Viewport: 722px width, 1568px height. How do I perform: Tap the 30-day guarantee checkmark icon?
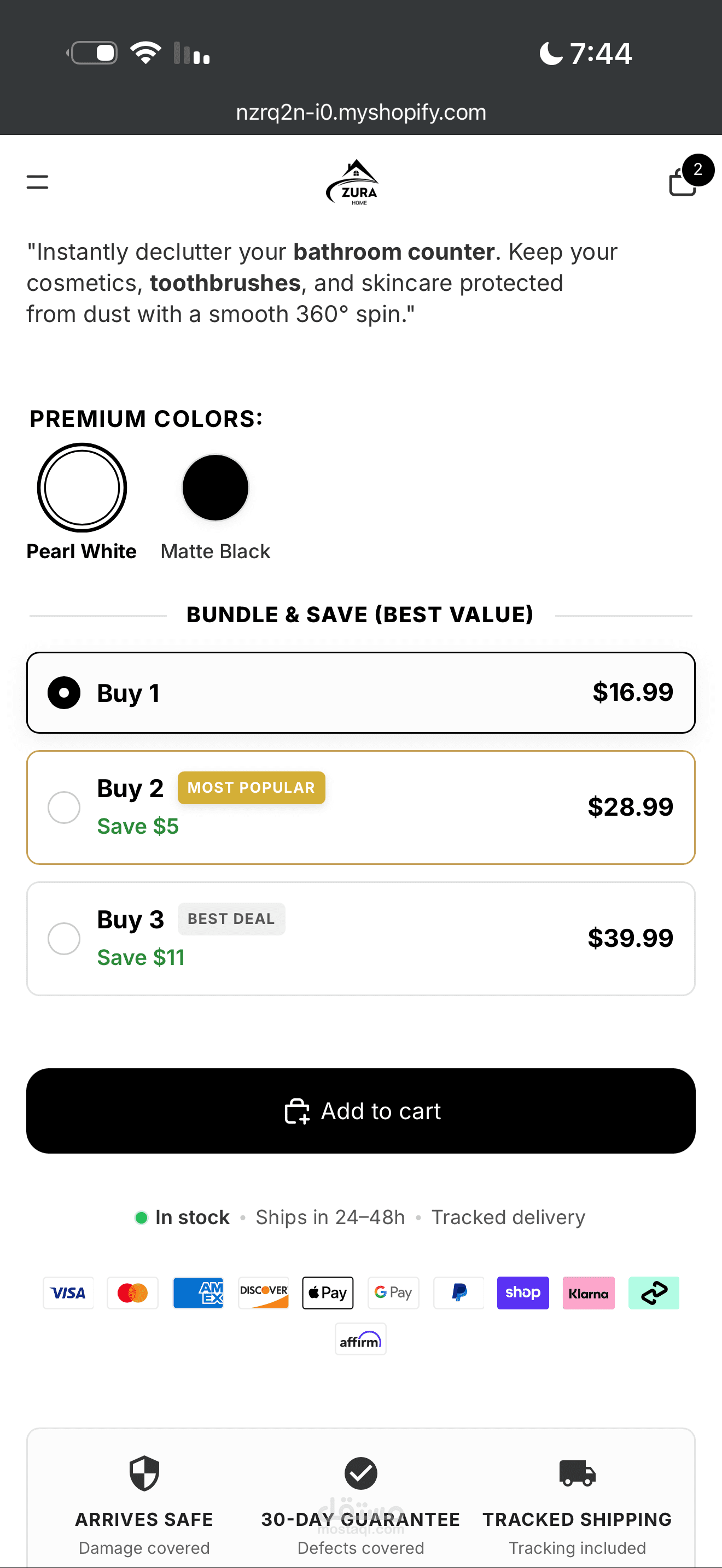click(360, 1473)
